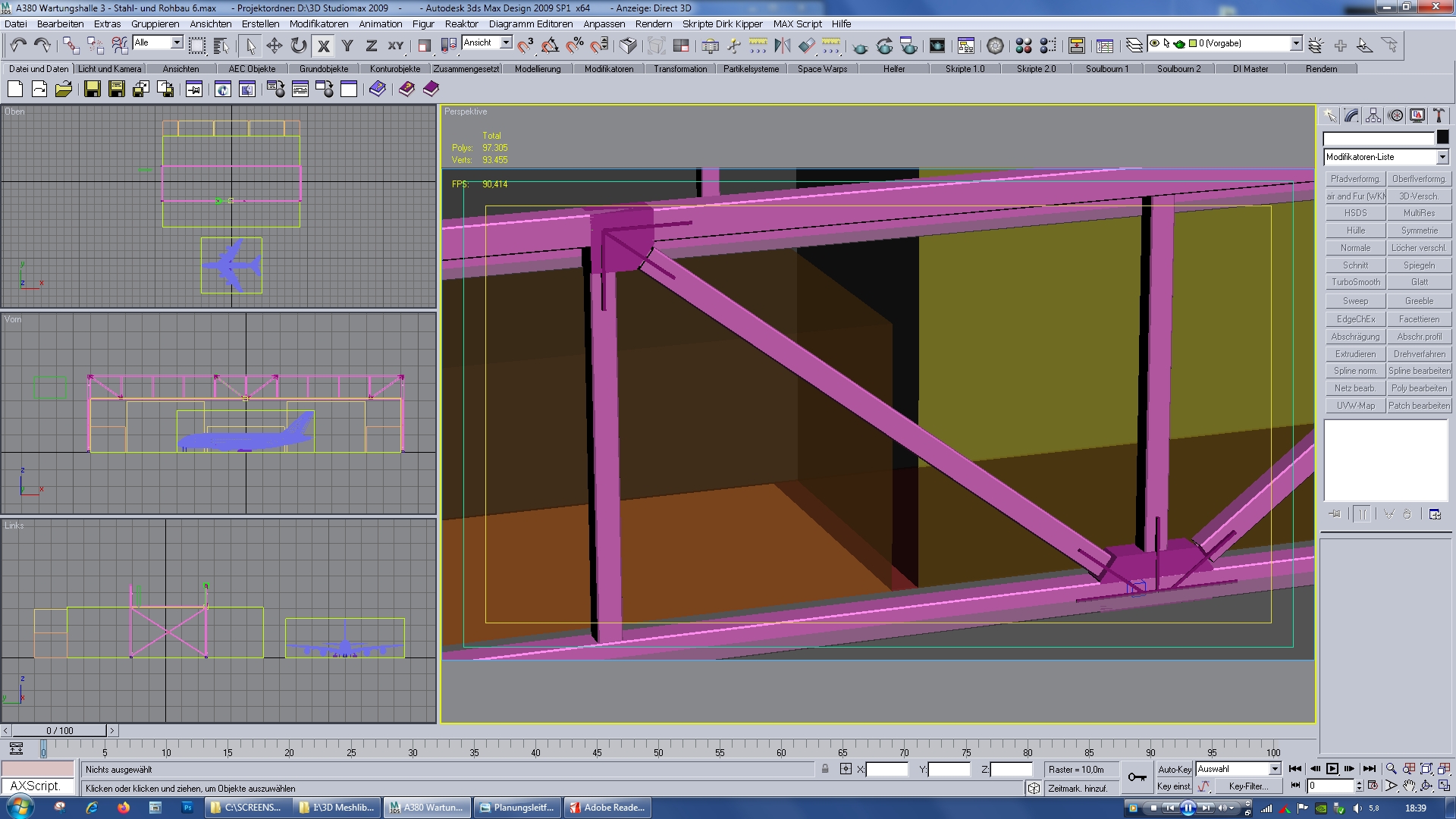Click the Undo arrow icon
The width and height of the screenshot is (1456, 819).
click(x=18, y=45)
